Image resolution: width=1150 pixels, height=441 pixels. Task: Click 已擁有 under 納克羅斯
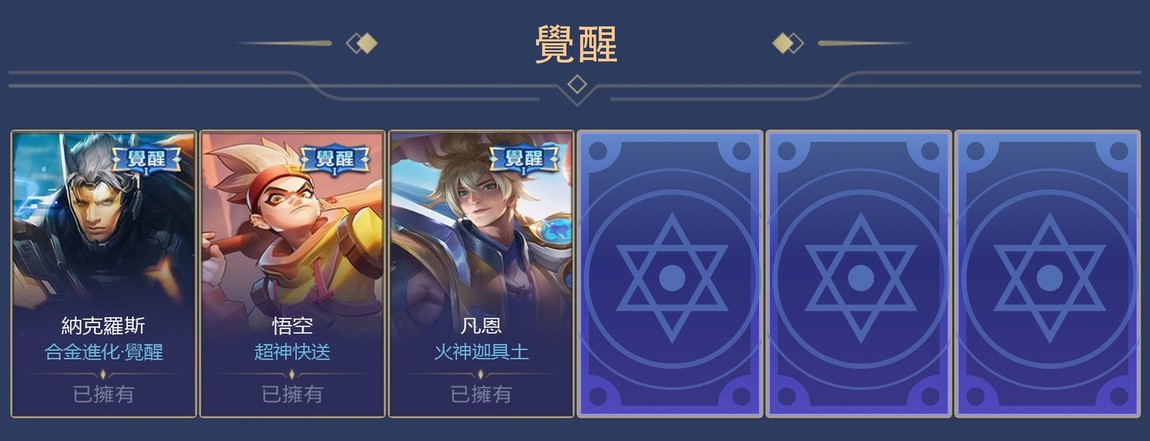click(103, 394)
